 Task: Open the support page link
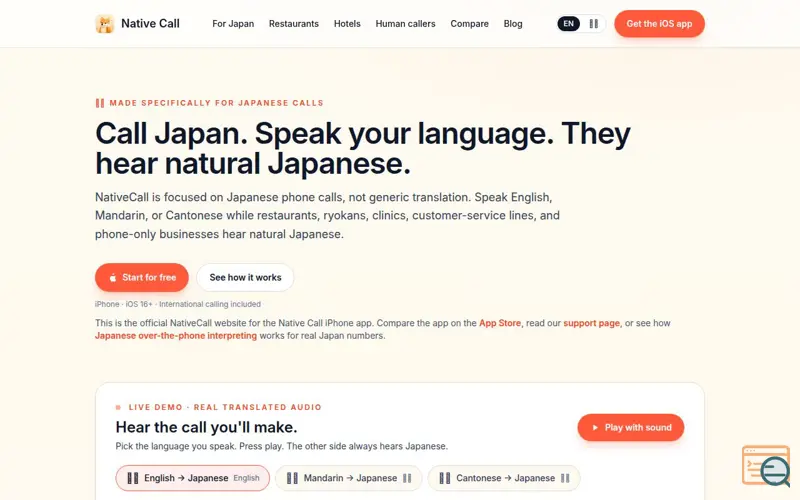tap(591, 323)
